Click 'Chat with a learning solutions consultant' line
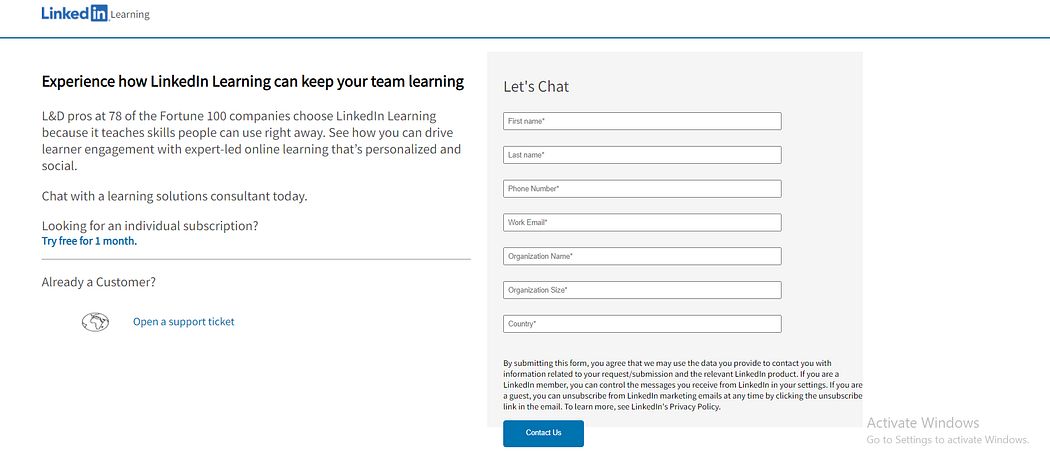 [174, 197]
